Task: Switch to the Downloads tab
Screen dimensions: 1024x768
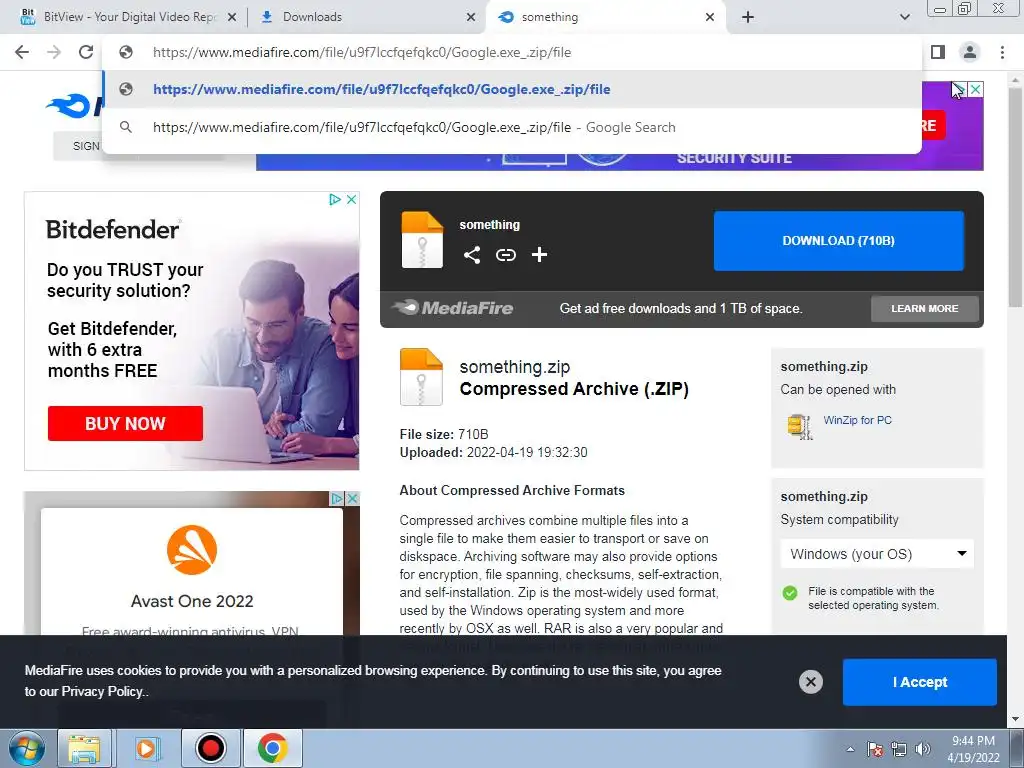Action: click(x=366, y=17)
